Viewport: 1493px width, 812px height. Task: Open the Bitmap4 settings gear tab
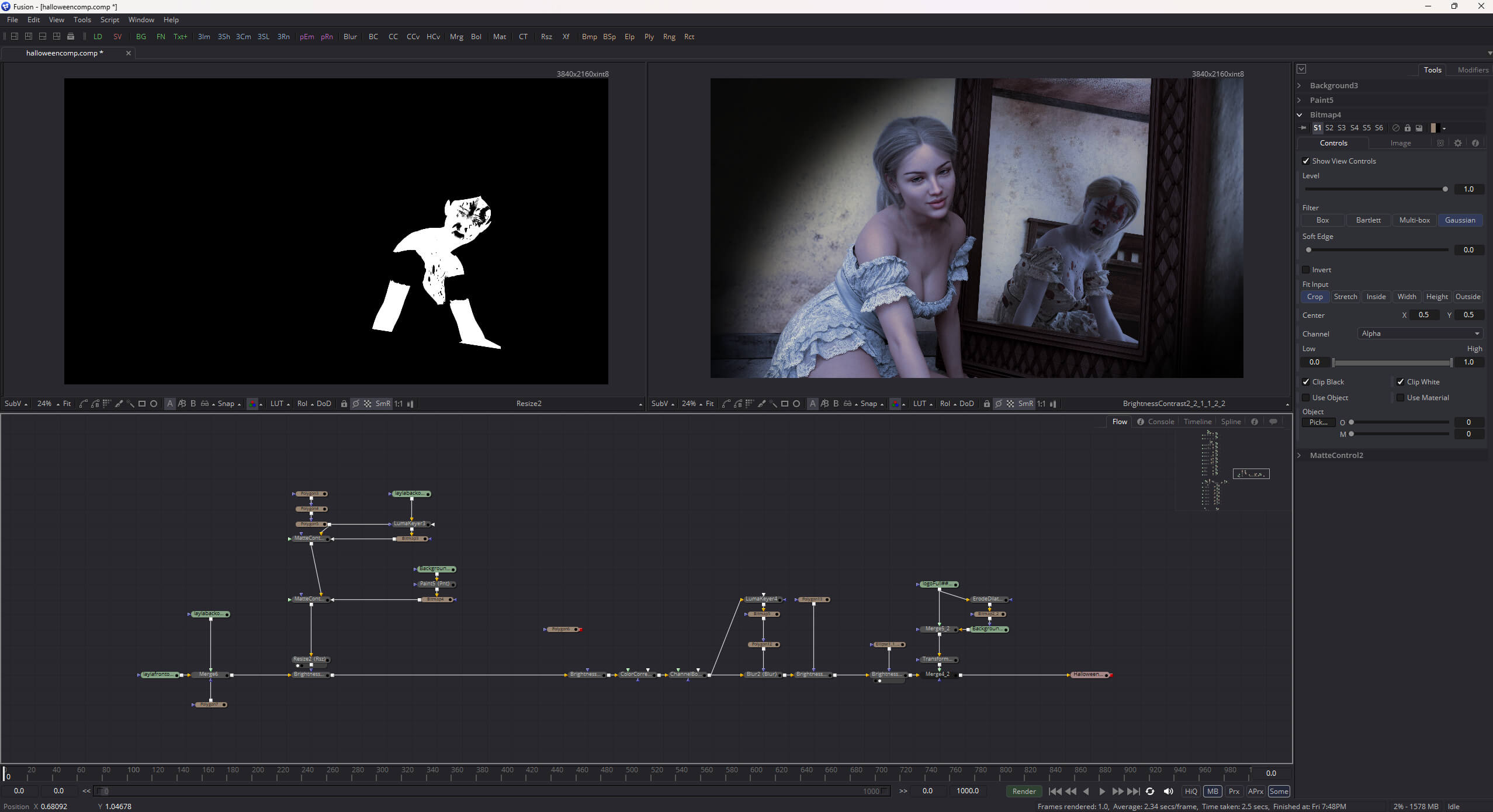coord(1457,143)
